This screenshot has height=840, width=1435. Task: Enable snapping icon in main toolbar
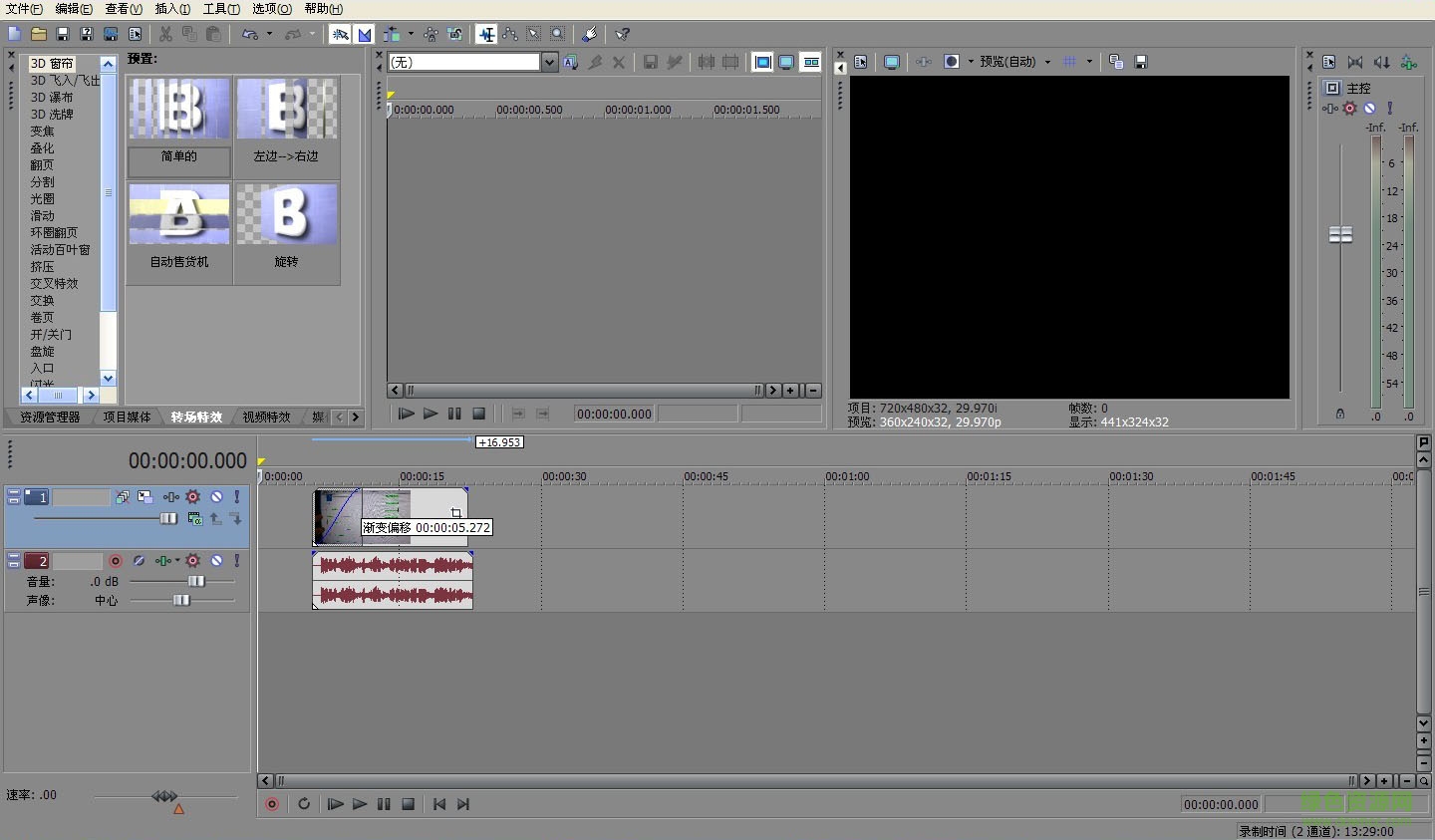(341, 34)
